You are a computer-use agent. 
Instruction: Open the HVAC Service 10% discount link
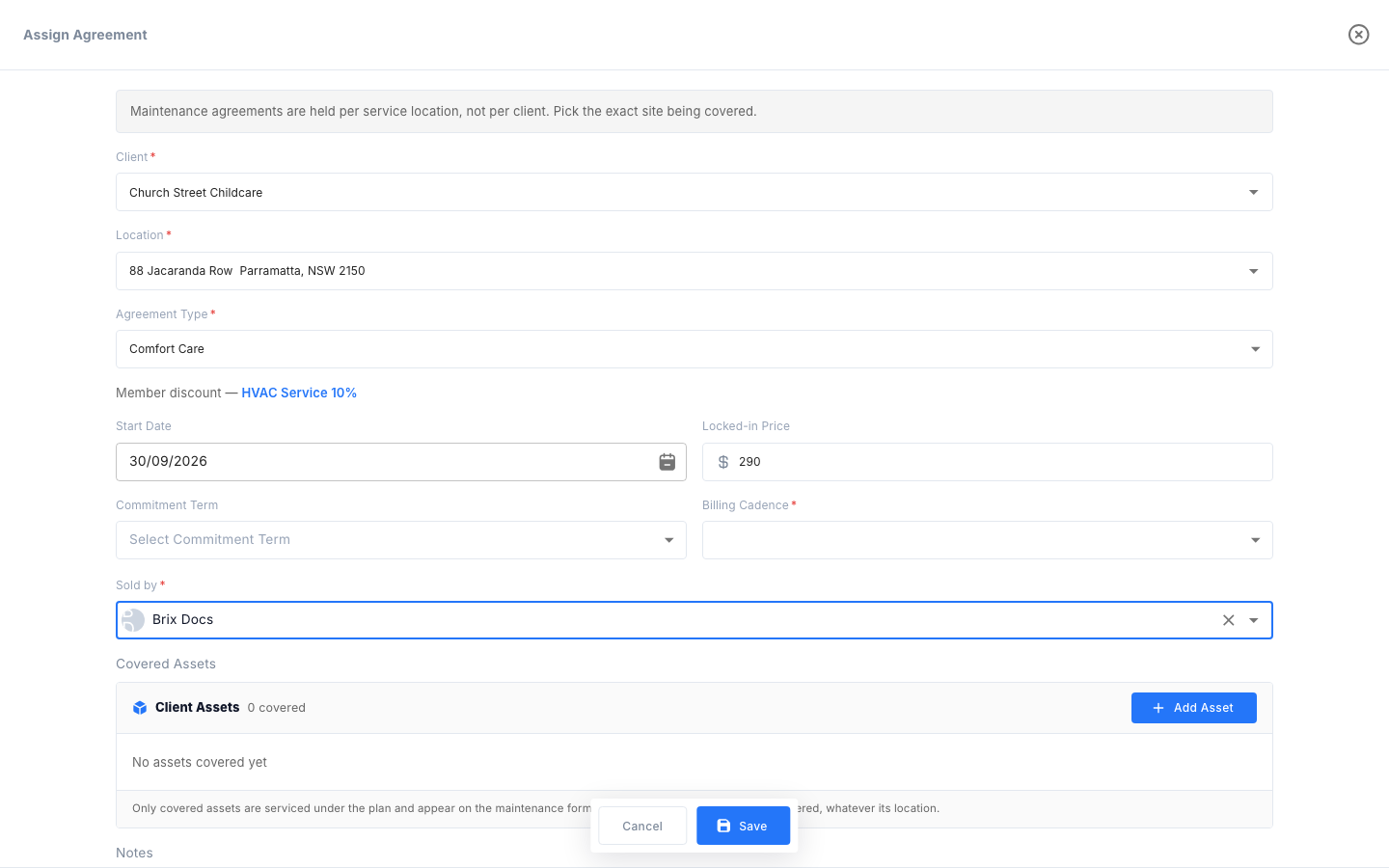click(x=299, y=393)
